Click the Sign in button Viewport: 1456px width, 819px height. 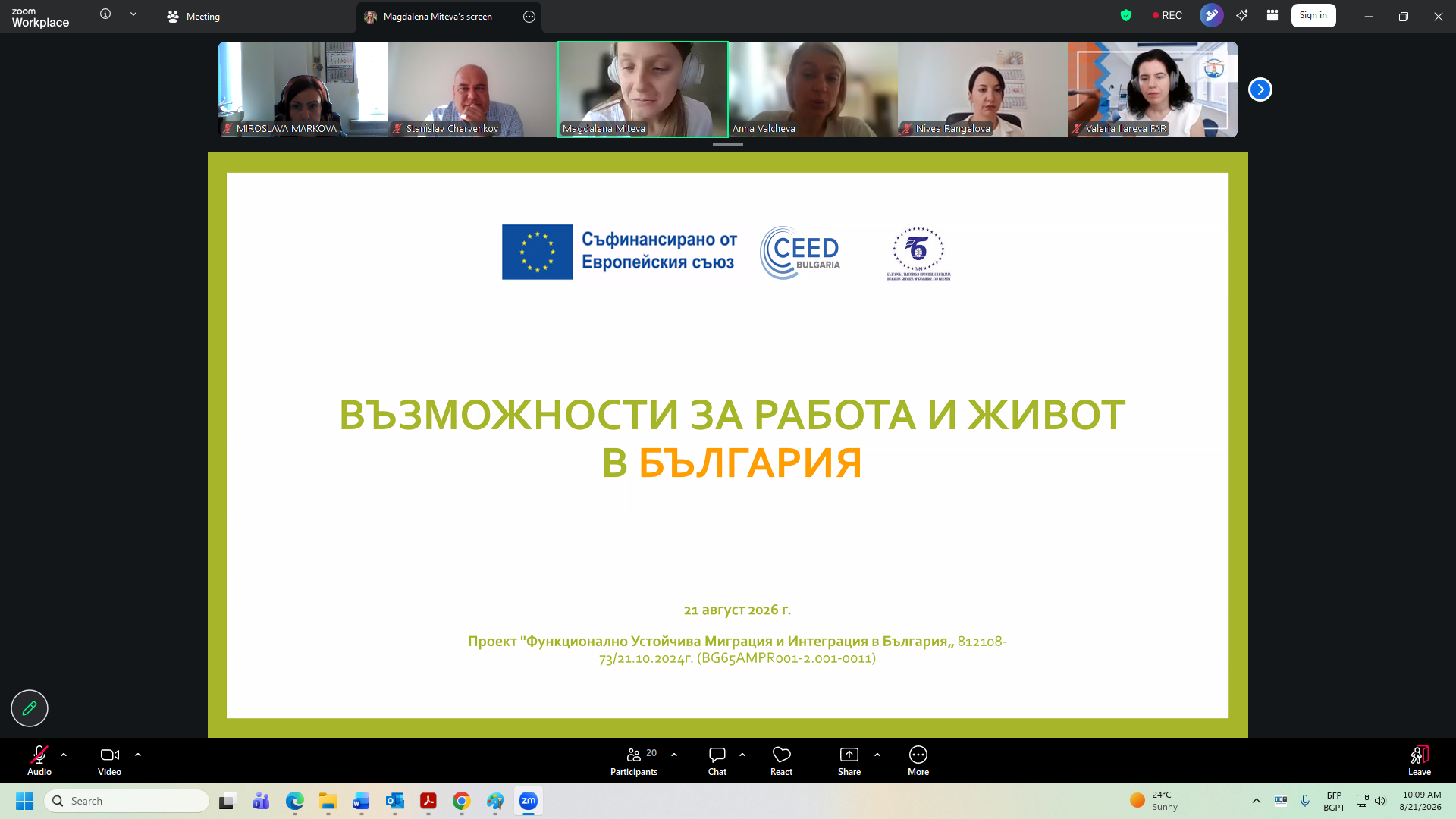click(x=1313, y=15)
